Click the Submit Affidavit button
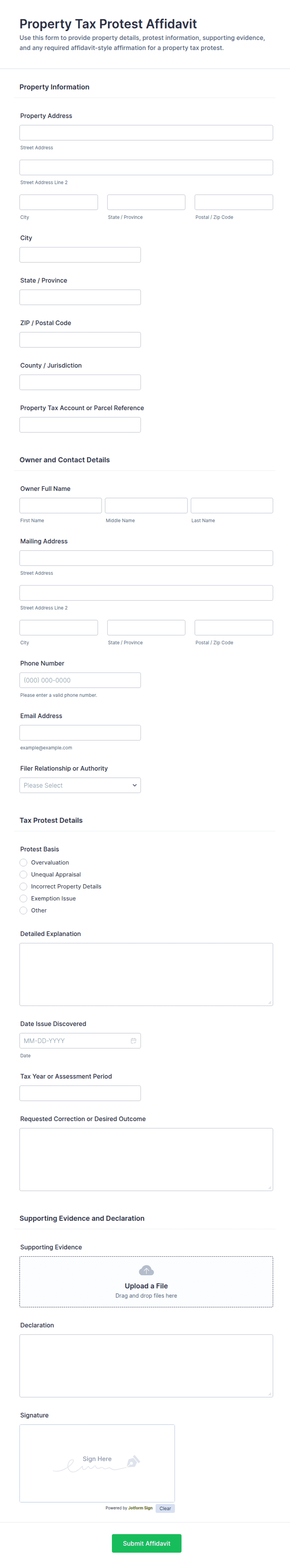This screenshot has height=1568, width=290. point(146,1543)
